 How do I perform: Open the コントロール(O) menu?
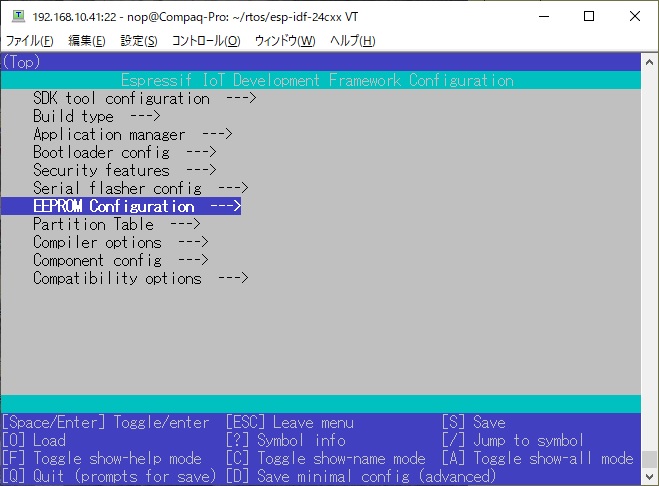[x=206, y=41]
